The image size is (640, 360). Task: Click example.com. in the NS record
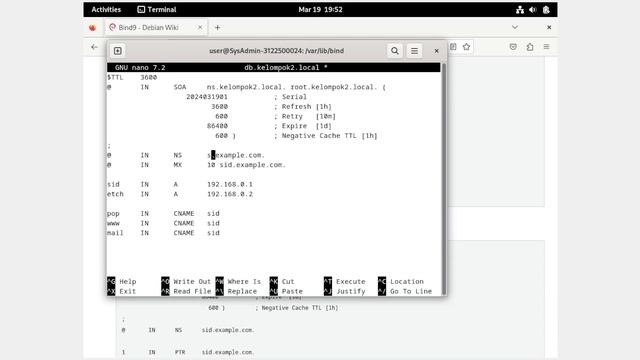tap(240, 155)
